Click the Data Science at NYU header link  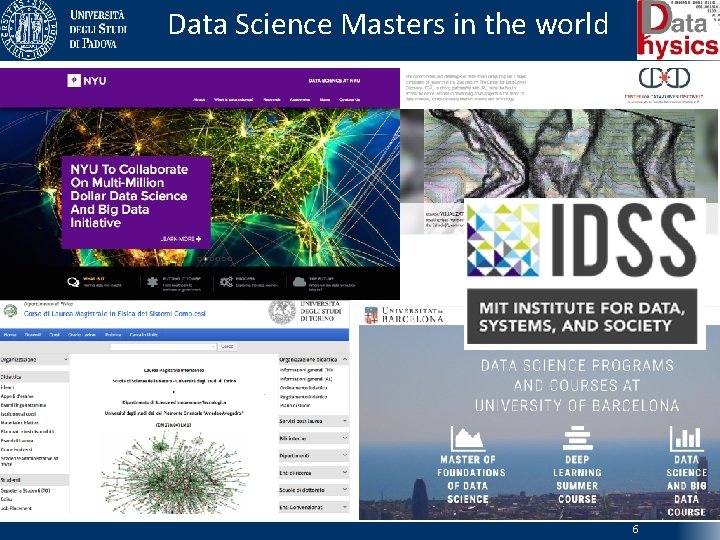pyautogui.click(x=334, y=81)
